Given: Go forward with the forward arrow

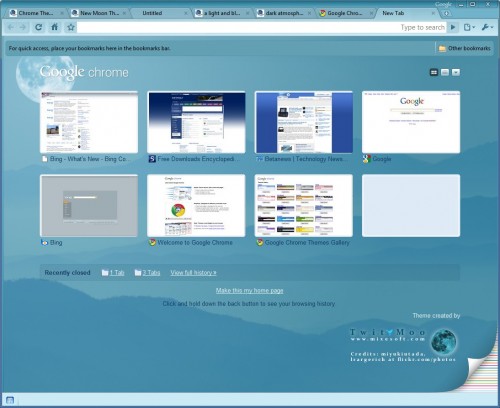Looking at the screenshot, I should pos(23,27).
